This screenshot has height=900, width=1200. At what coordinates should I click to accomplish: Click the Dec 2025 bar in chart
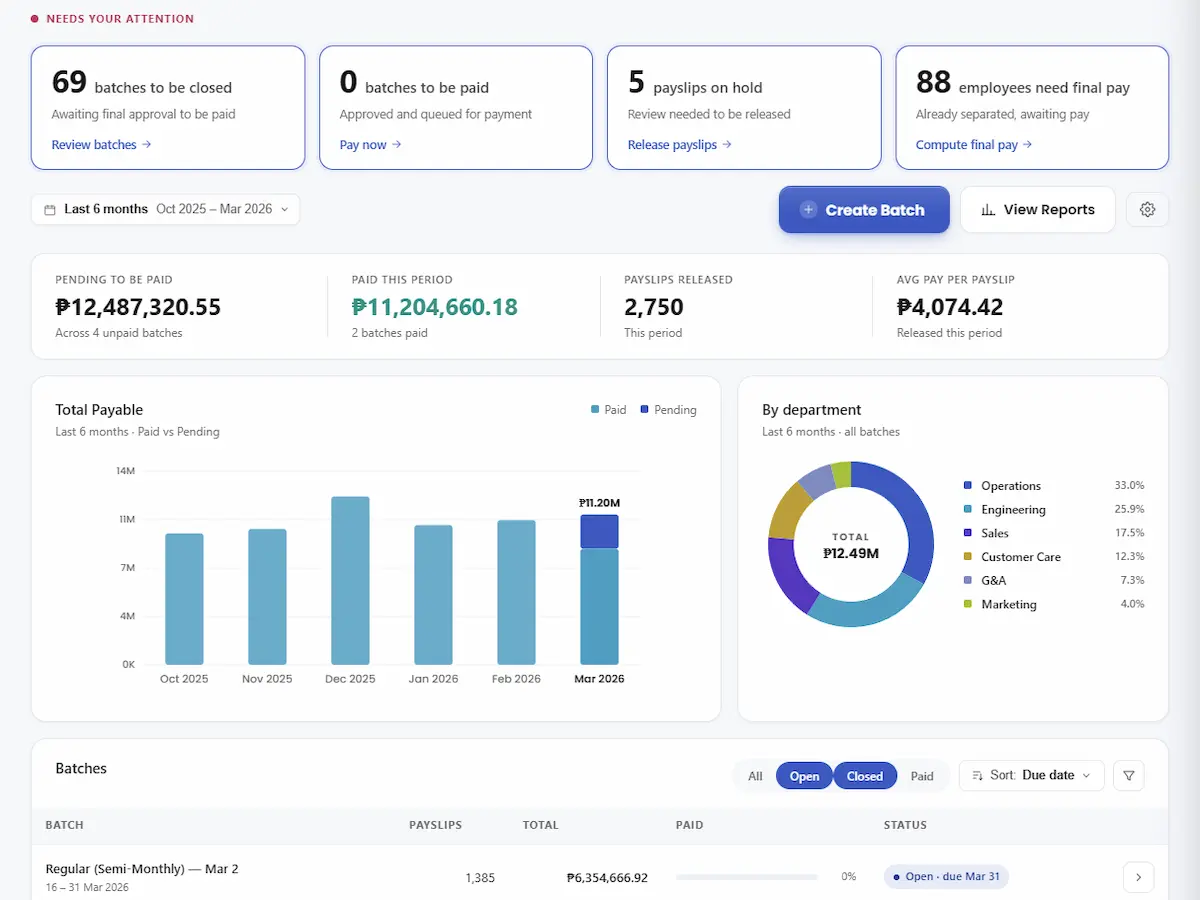(350, 580)
